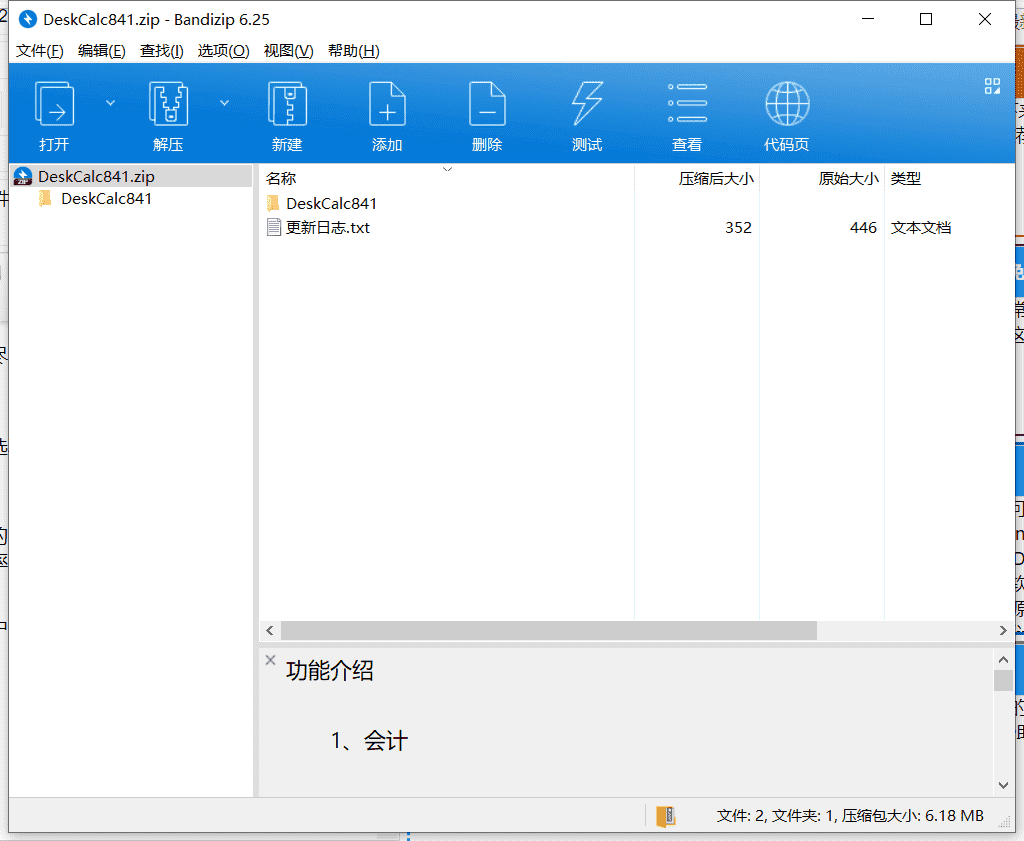The image size is (1024, 841).
Task: Click the 文本文档 type cell
Action: [921, 228]
